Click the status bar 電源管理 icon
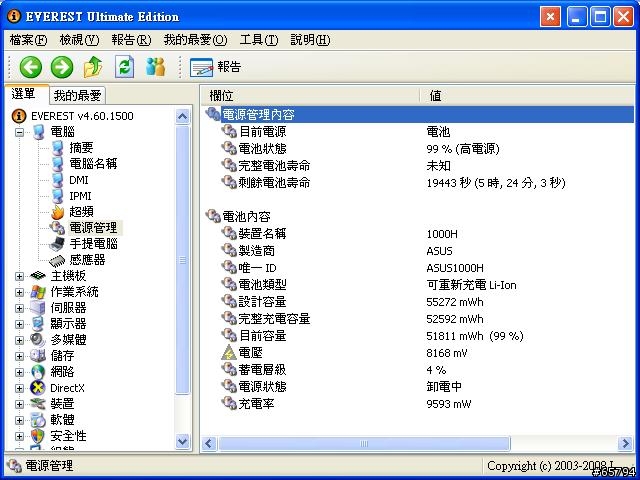The width and height of the screenshot is (640, 480). click(14, 465)
